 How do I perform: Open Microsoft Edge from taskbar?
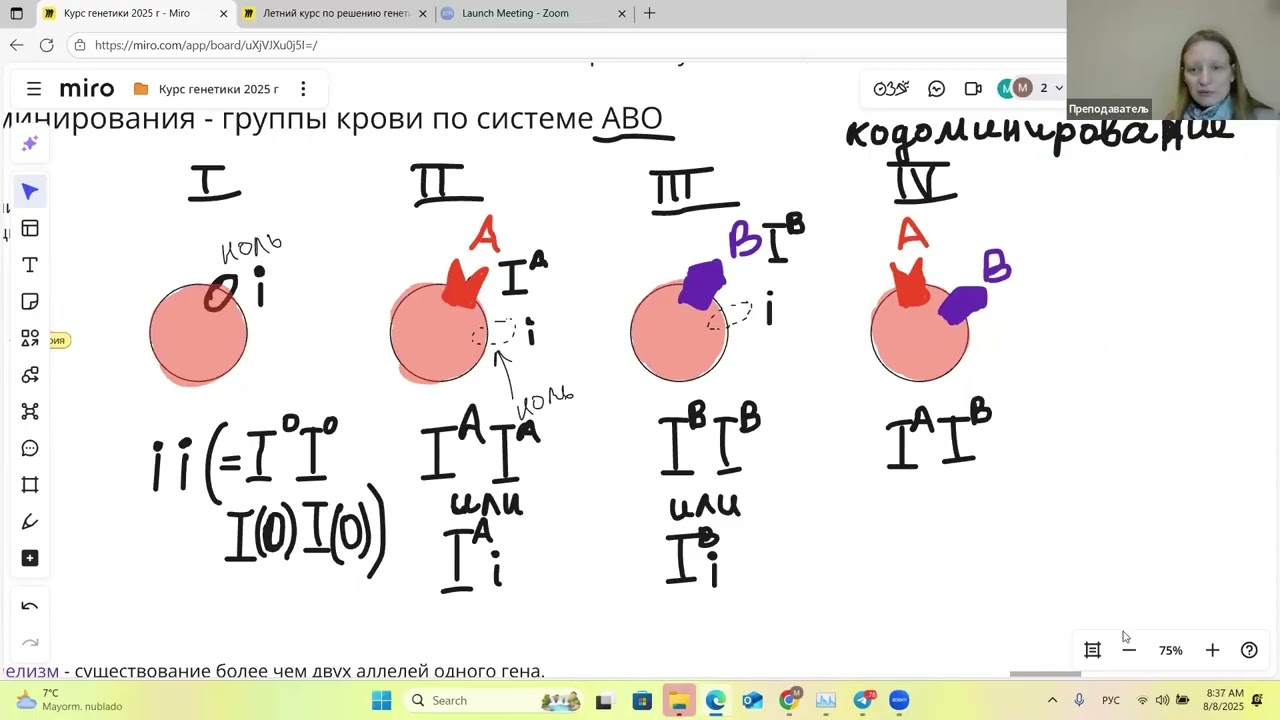click(x=716, y=701)
